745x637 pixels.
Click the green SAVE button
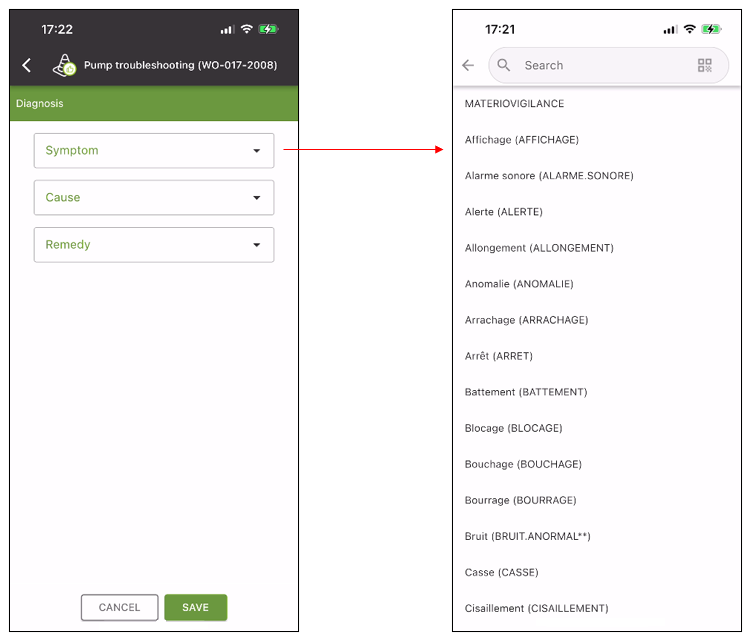click(196, 607)
